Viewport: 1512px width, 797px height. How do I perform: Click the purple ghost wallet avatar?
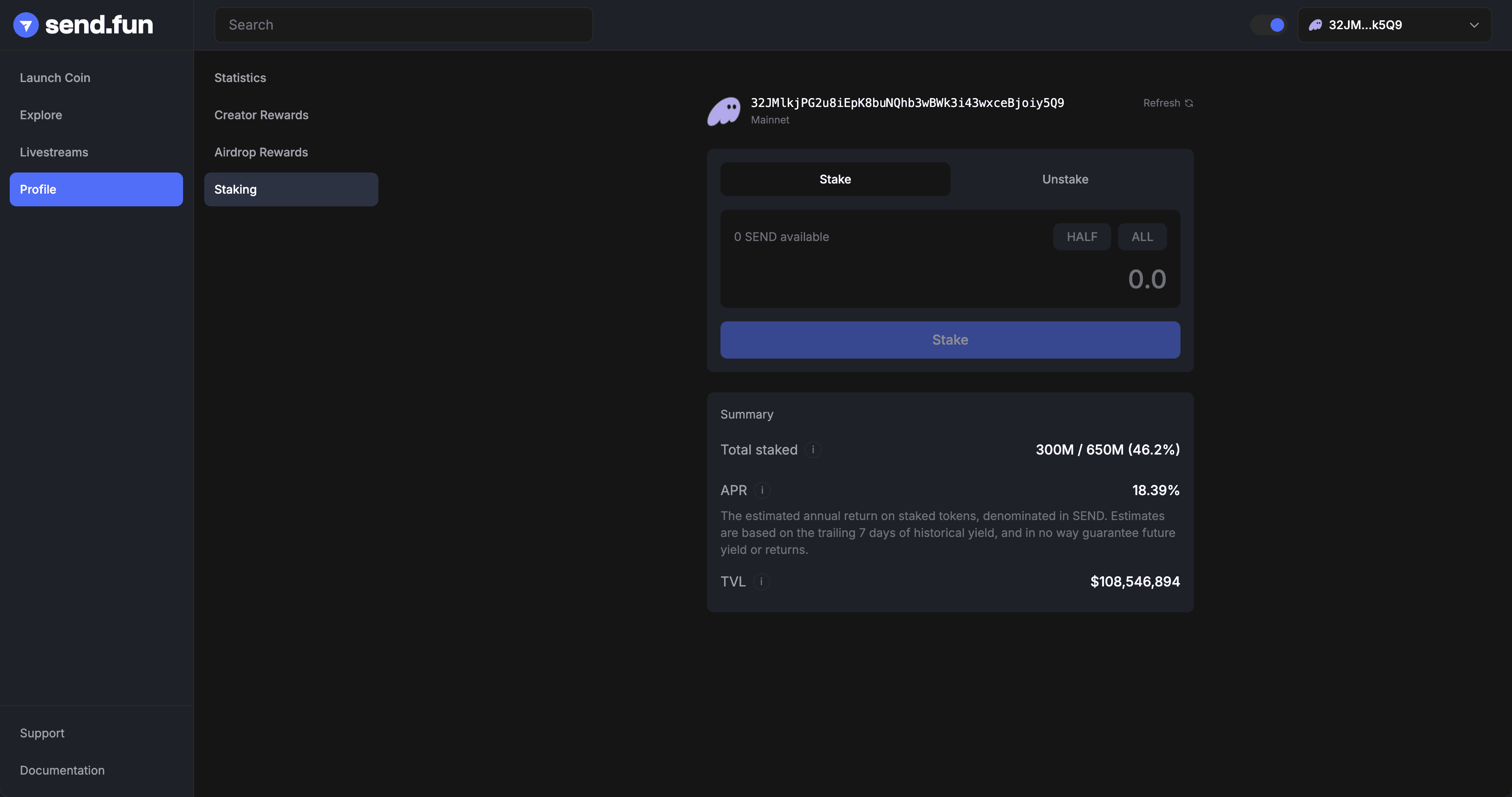724,111
